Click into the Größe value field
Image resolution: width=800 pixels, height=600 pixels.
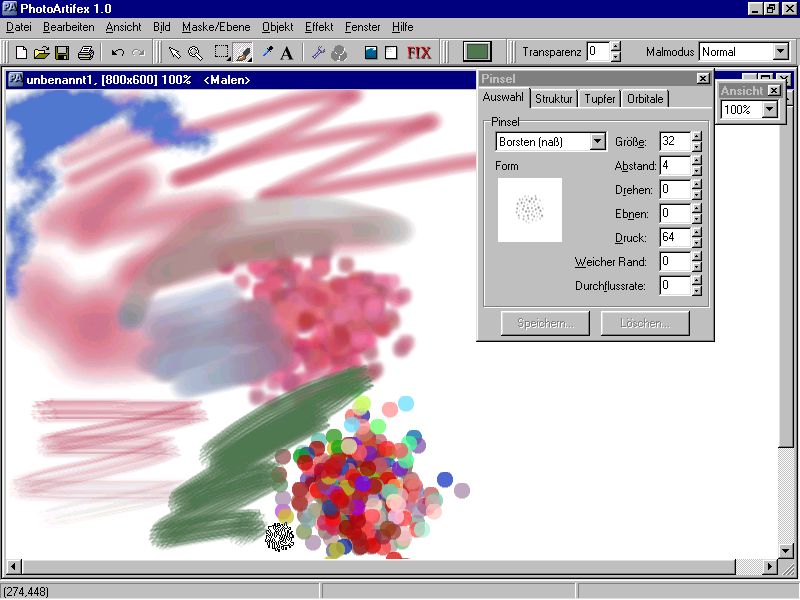point(674,142)
